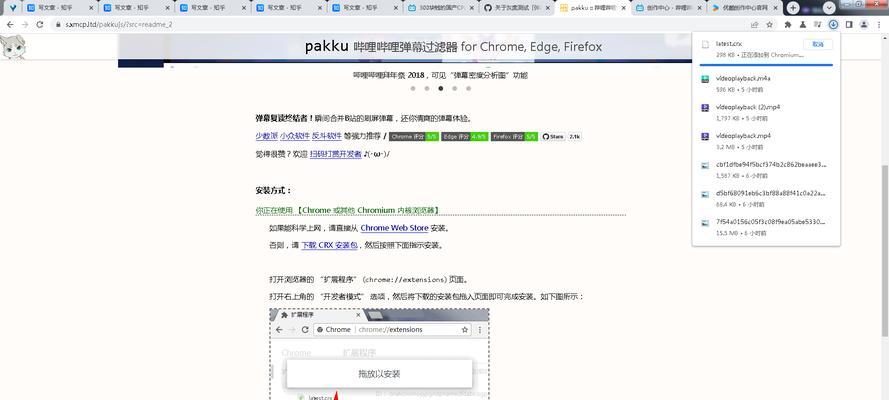The image size is (889, 400).
Task: Click the address bar URL field
Action: click(x=397, y=25)
